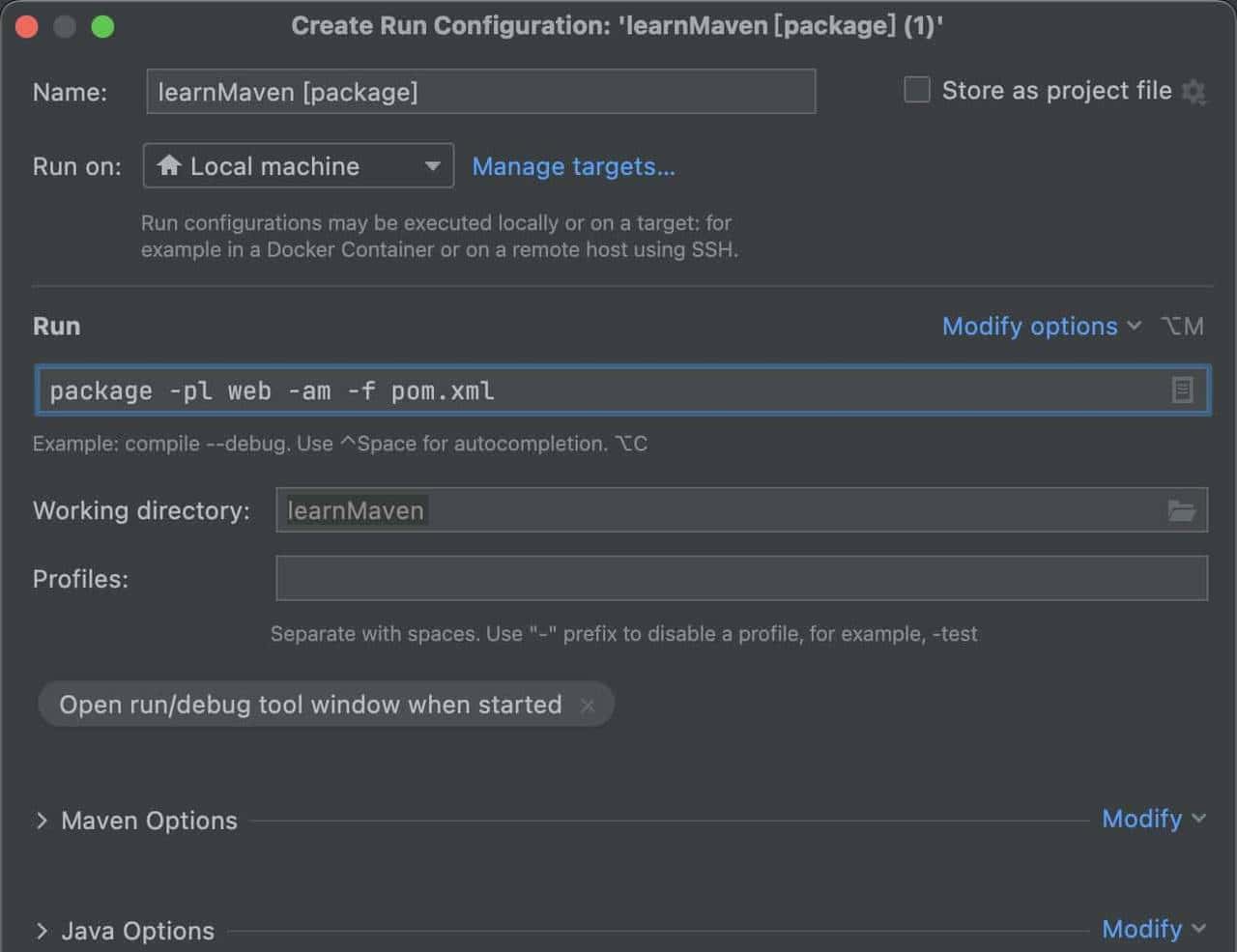The height and width of the screenshot is (952, 1237).
Task: Click the gear icon beside Store as project file
Action: click(1194, 92)
